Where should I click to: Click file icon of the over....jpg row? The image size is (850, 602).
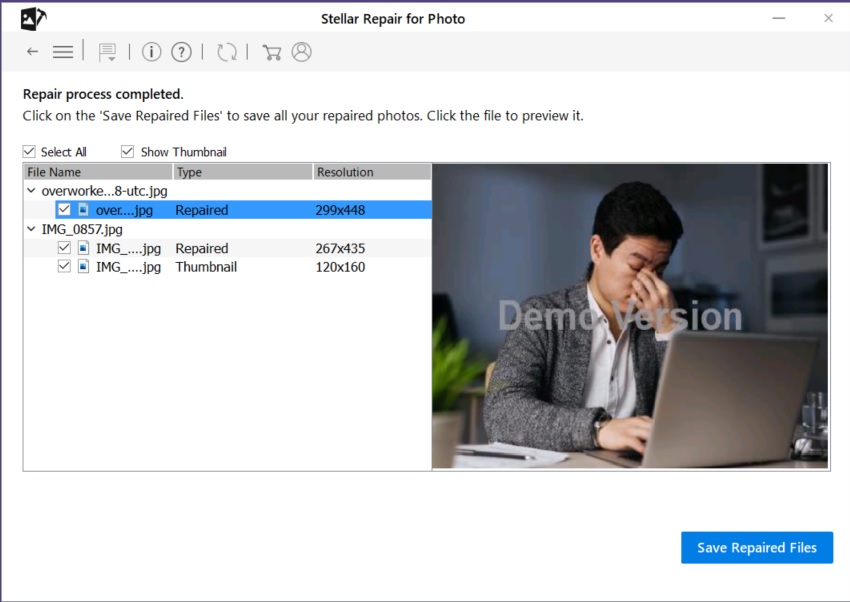(83, 210)
